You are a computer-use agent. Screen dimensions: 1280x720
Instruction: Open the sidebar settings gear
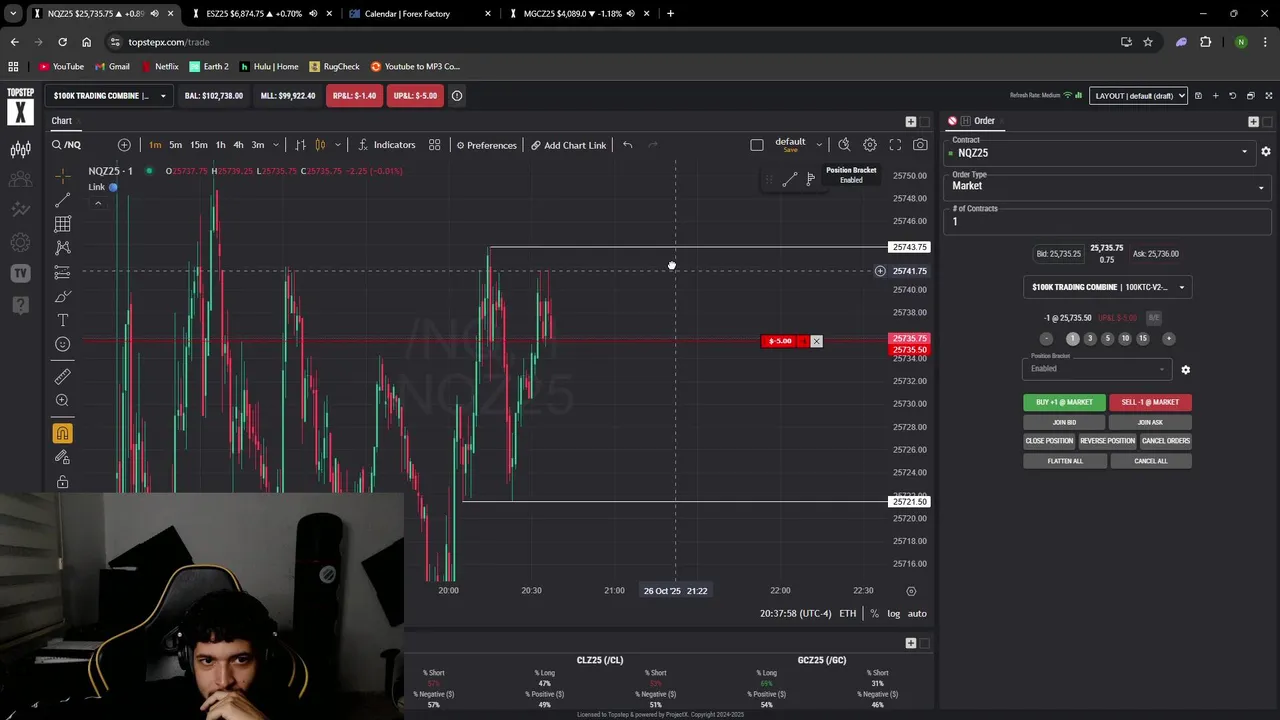tap(20, 242)
